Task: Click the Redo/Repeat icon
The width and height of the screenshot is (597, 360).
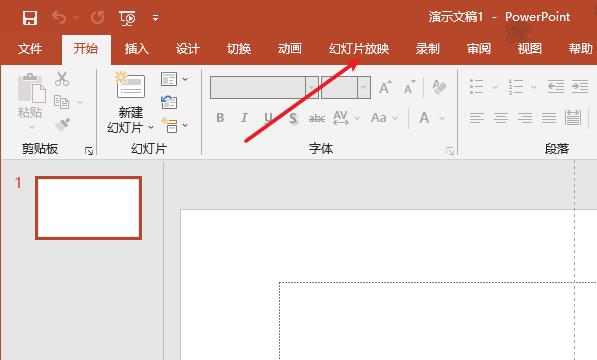Action: click(x=97, y=18)
